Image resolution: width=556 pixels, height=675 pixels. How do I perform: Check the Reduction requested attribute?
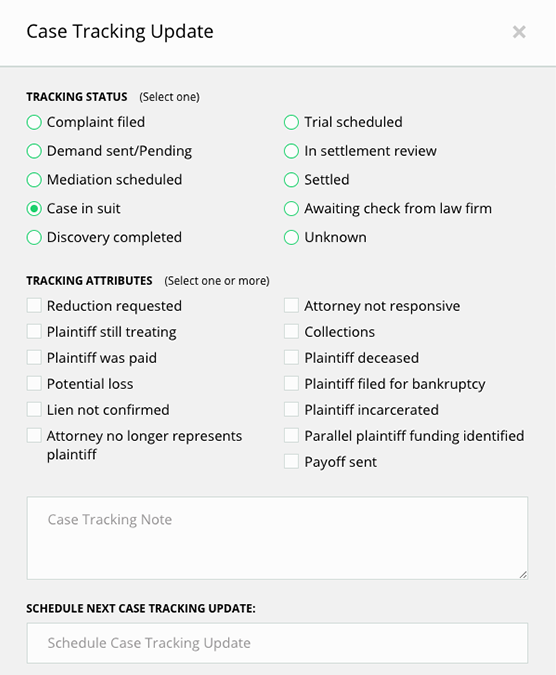(34, 305)
